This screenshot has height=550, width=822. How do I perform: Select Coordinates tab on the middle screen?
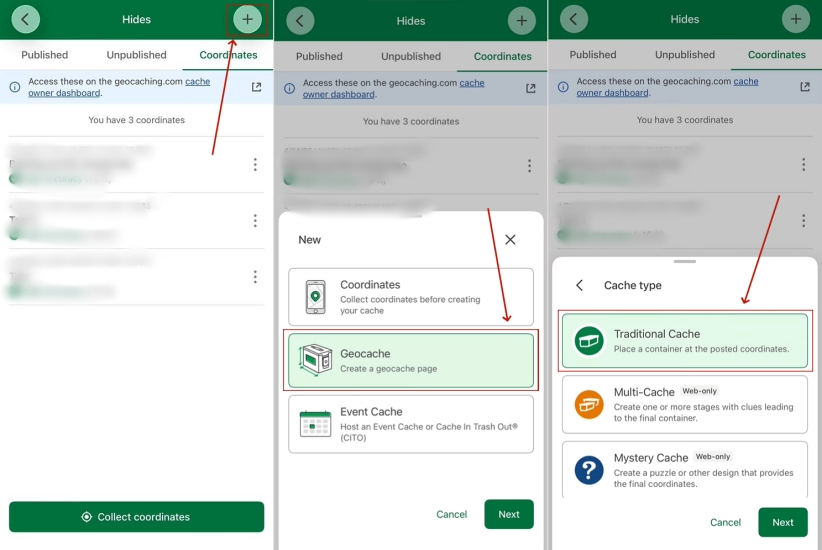pos(502,56)
